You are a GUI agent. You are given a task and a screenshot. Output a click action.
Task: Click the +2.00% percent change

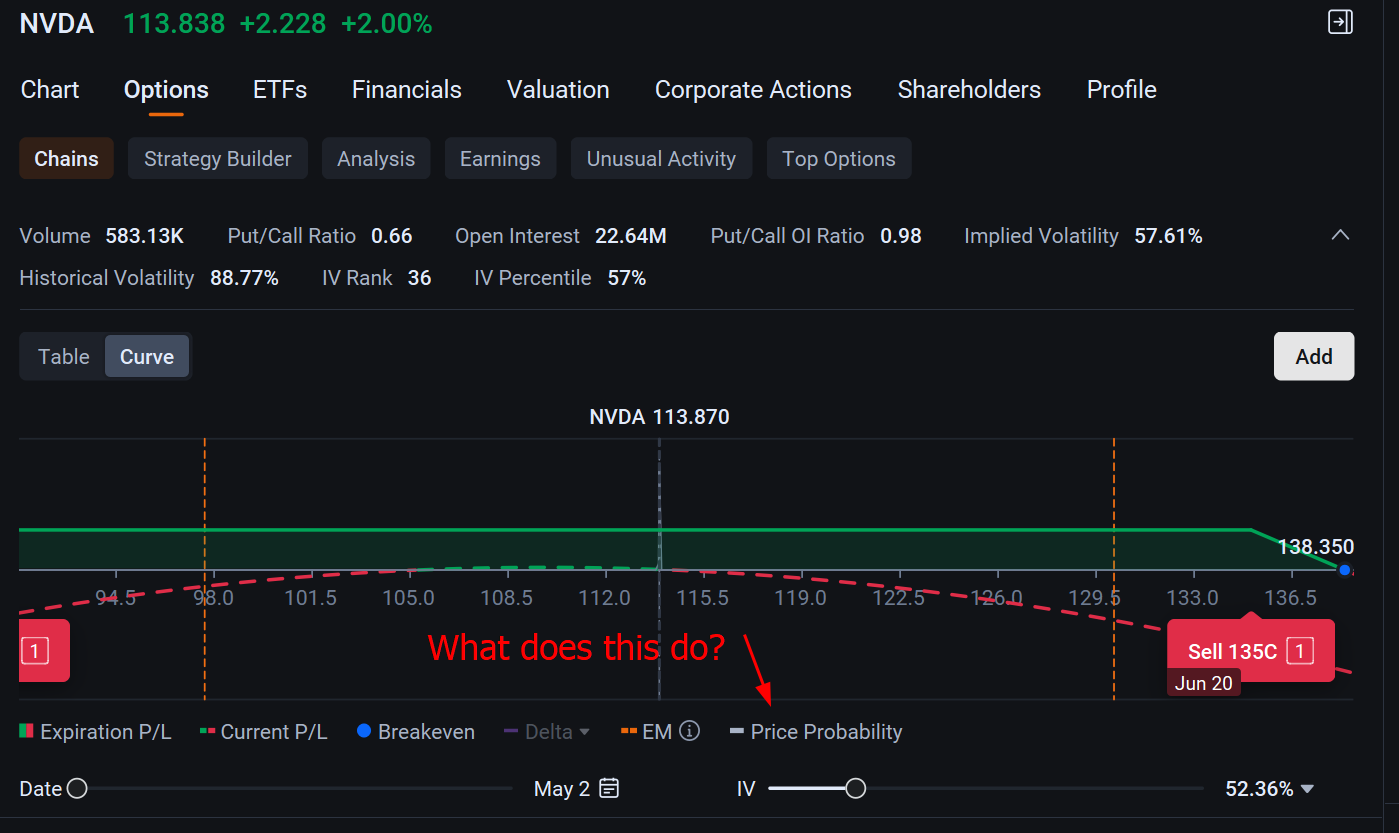(x=387, y=24)
